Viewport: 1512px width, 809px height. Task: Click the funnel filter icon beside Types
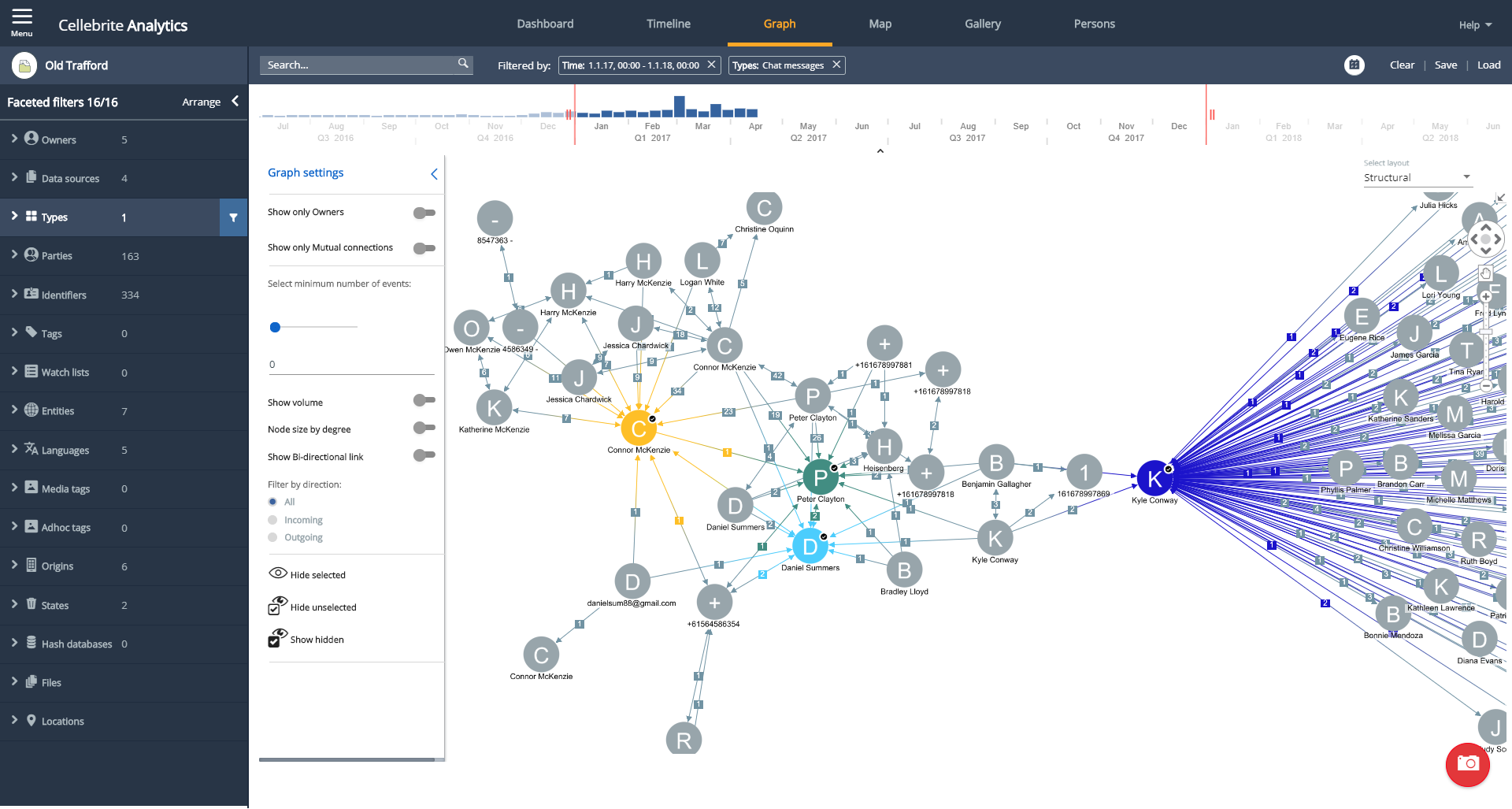pos(232,217)
